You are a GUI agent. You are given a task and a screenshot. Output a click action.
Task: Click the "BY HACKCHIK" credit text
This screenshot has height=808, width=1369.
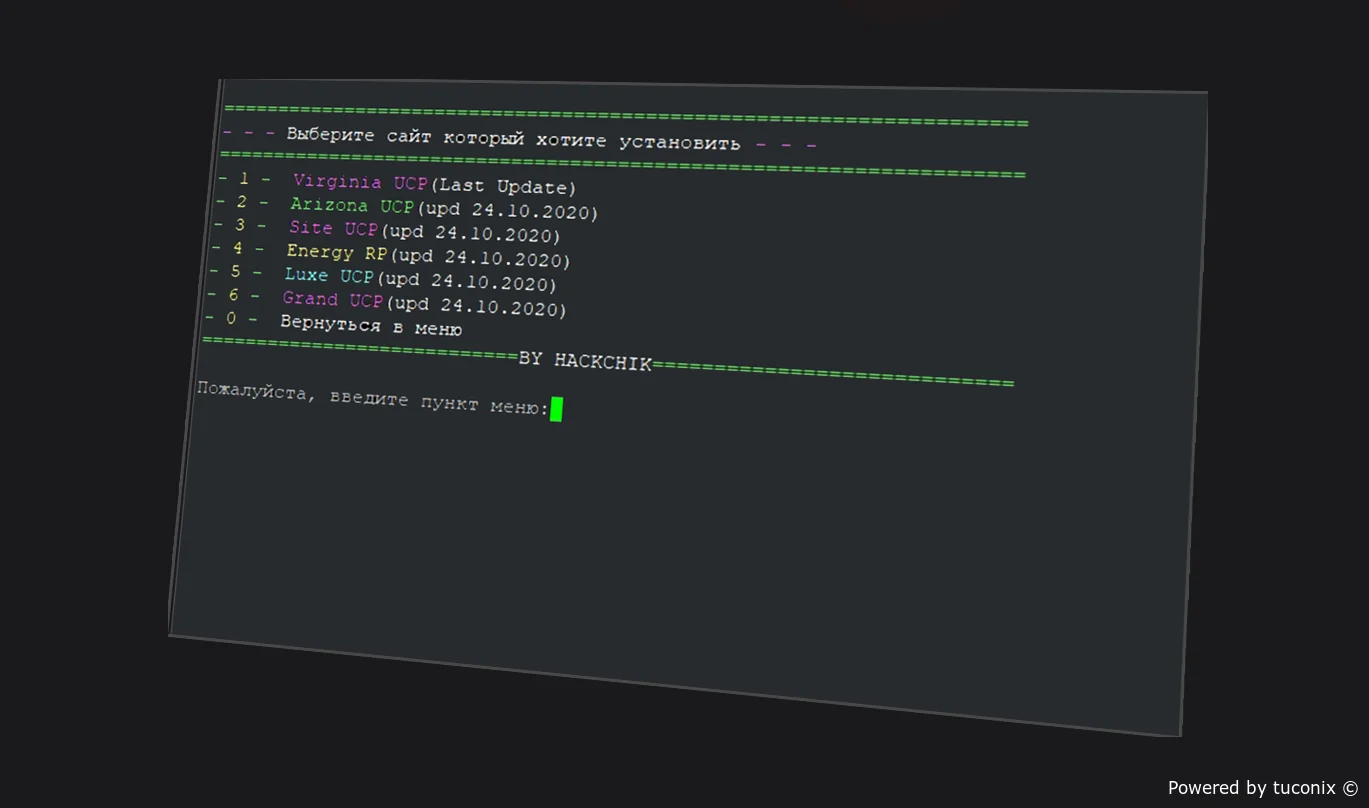[585, 361]
